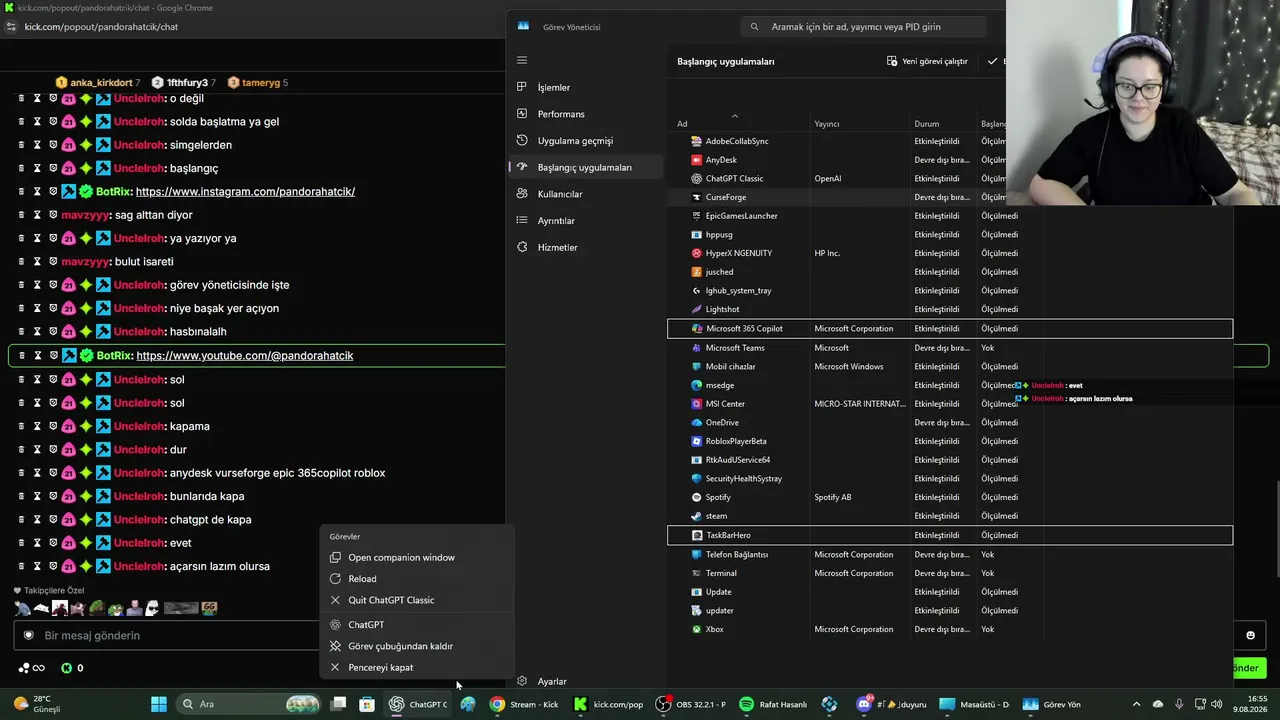
Task: Open the AdobeCollabSync app icon in startup list
Action: point(697,141)
